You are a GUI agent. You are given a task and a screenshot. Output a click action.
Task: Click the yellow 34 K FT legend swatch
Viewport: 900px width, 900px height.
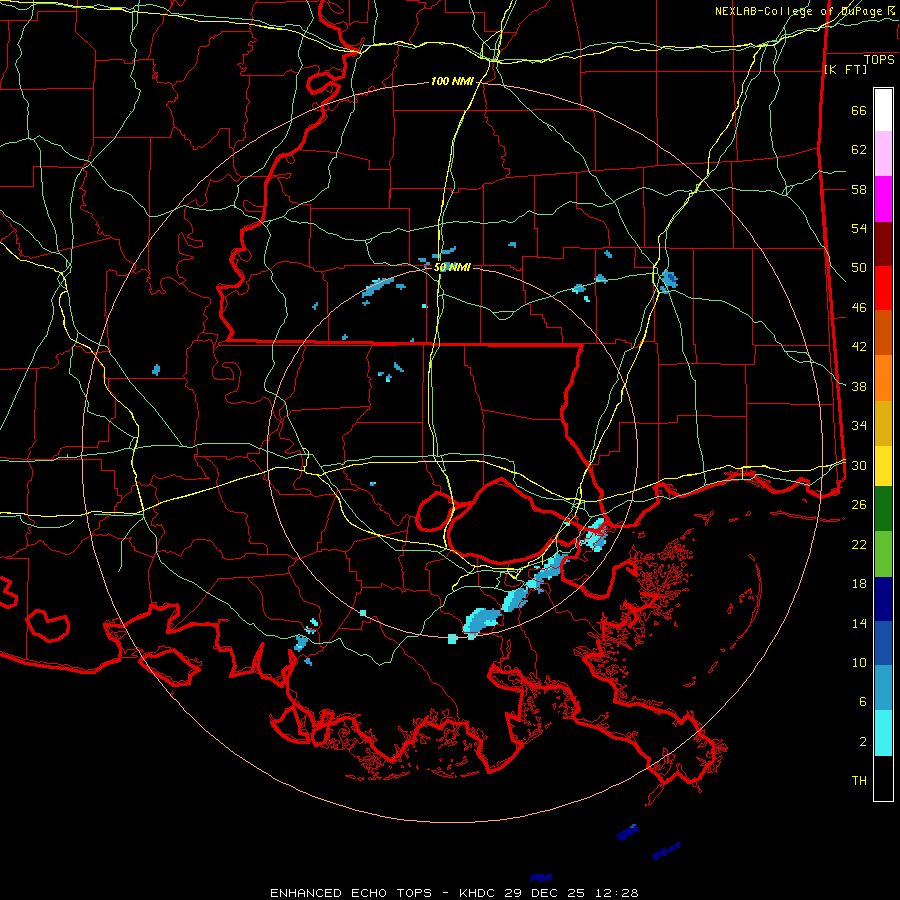pos(883,466)
